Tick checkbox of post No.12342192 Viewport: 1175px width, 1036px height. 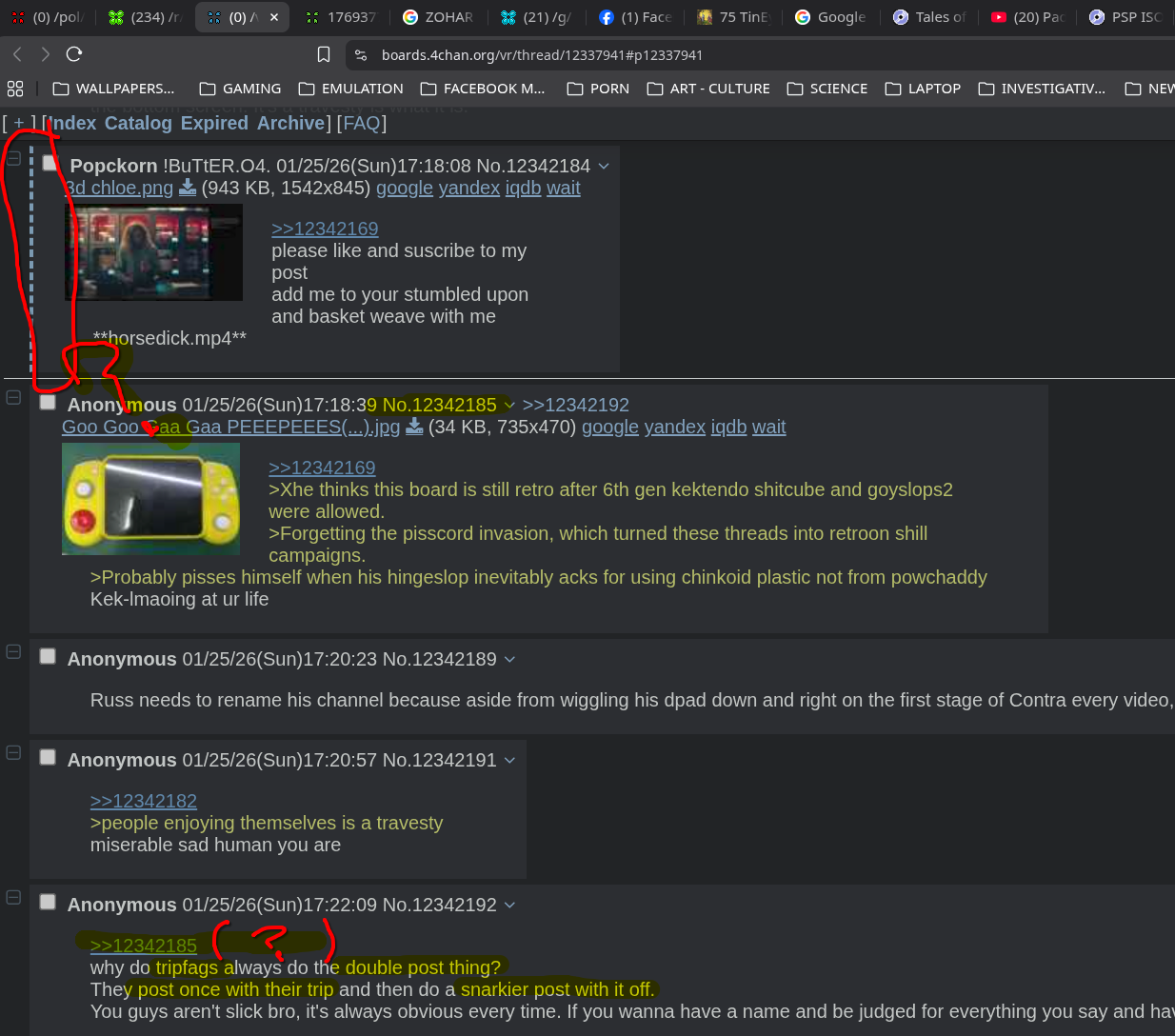[48, 902]
